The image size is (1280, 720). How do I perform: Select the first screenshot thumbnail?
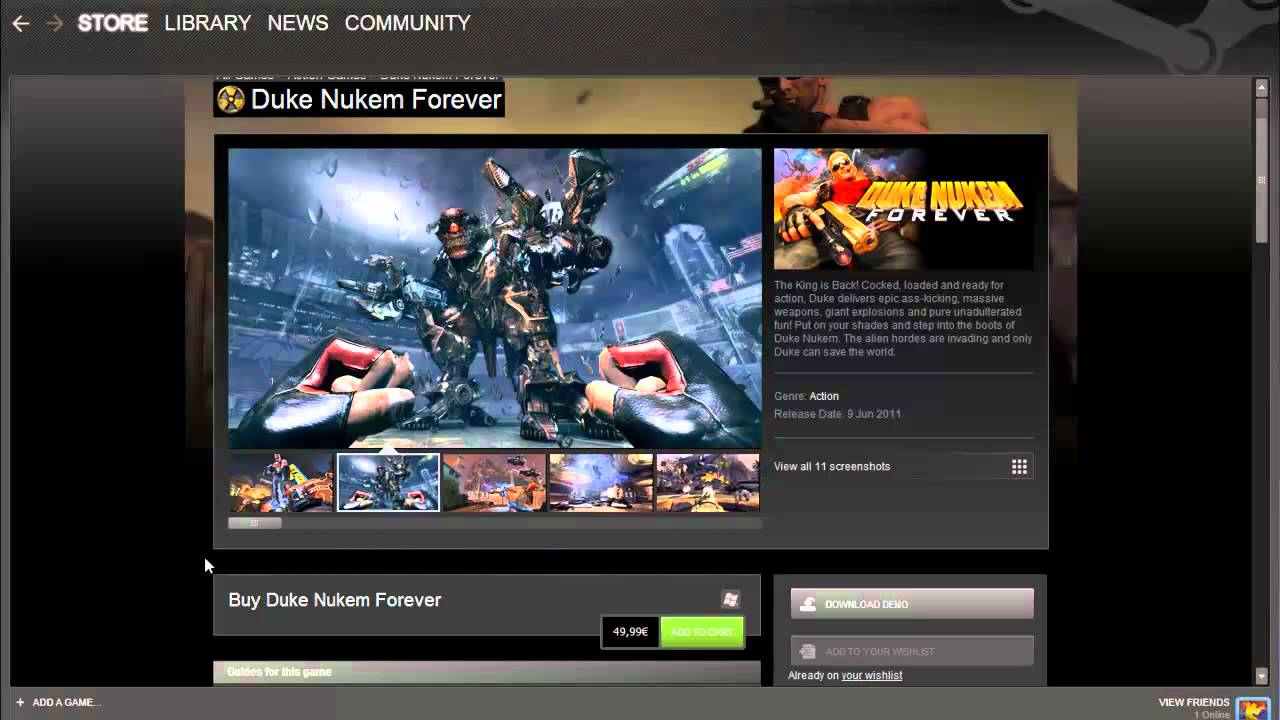(281, 482)
